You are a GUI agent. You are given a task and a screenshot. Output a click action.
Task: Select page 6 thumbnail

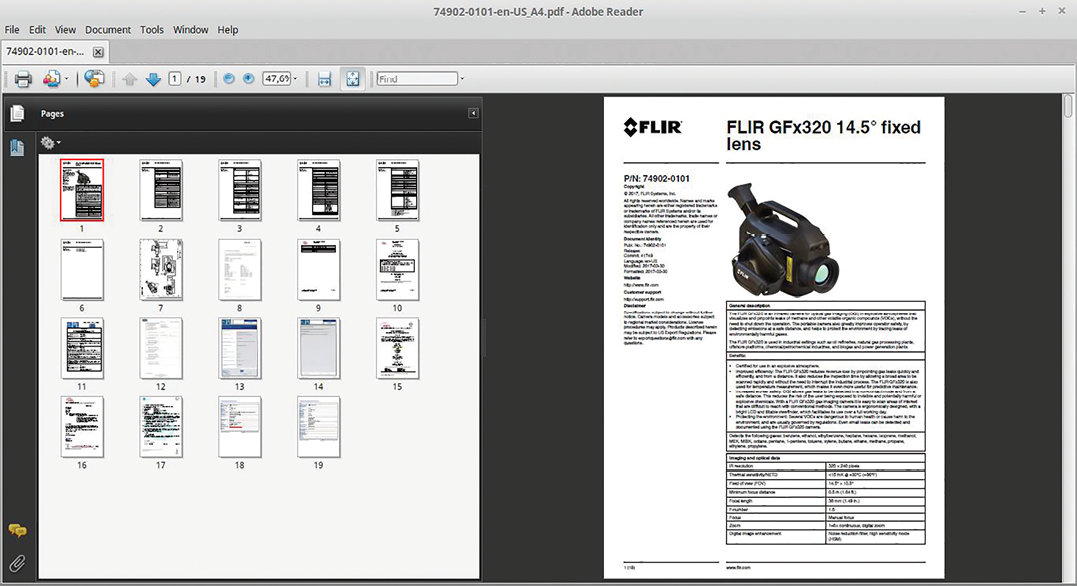pos(82,269)
